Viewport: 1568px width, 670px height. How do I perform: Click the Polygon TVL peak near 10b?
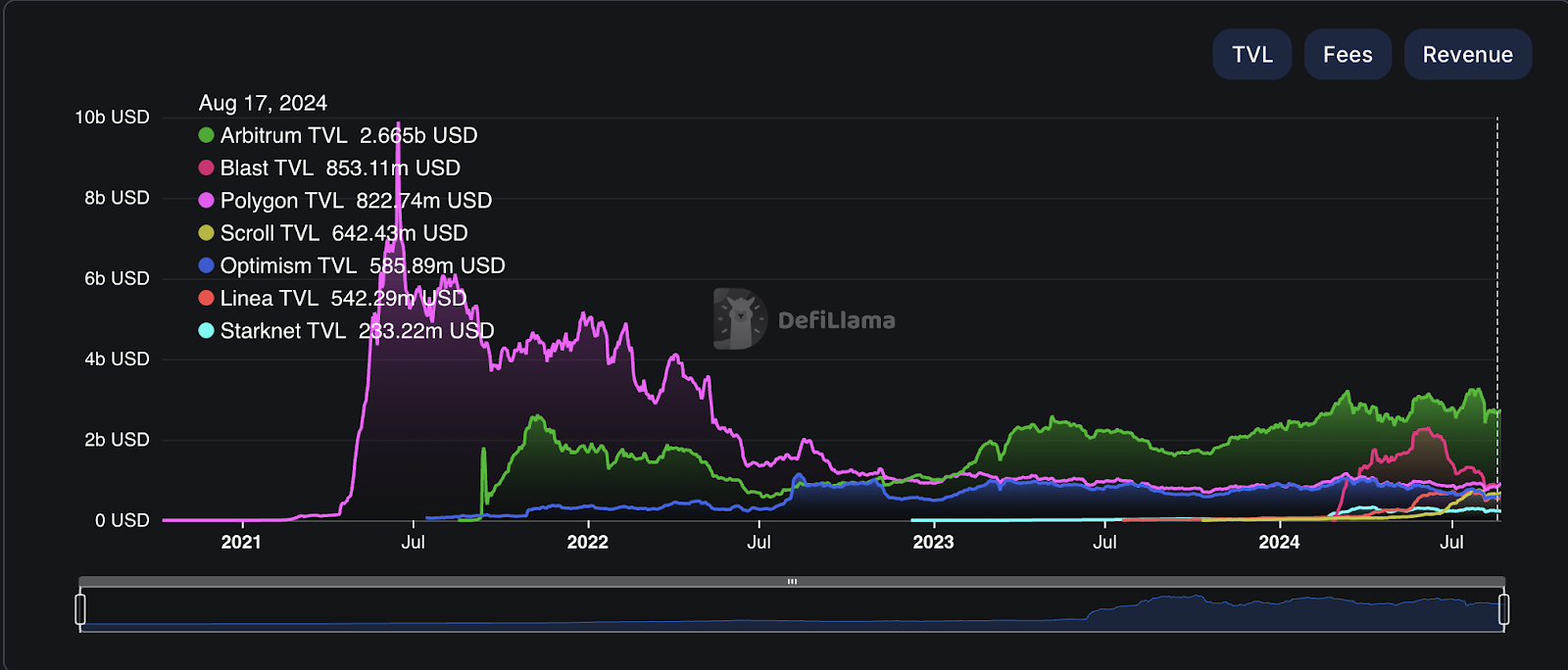[398, 125]
